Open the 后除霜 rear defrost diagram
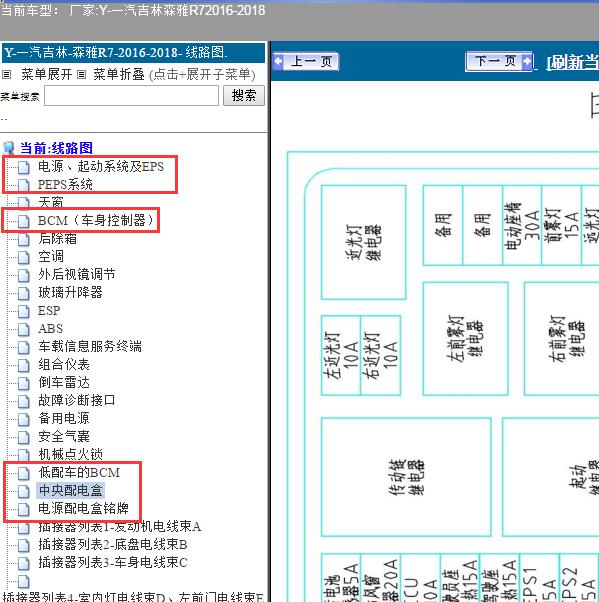This screenshot has width=599, height=602. pos(58,238)
